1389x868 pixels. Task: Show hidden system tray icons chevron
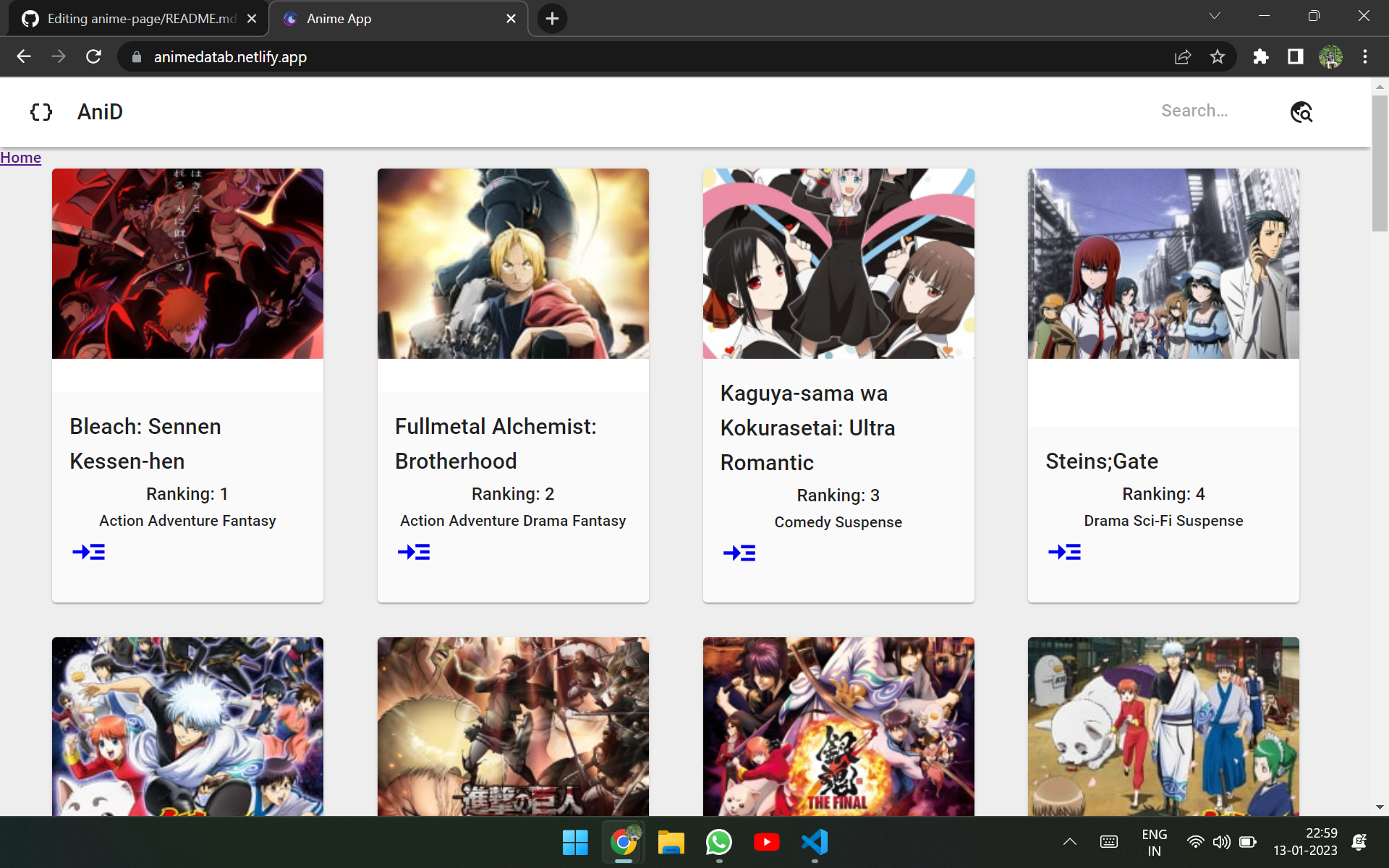coord(1070,842)
